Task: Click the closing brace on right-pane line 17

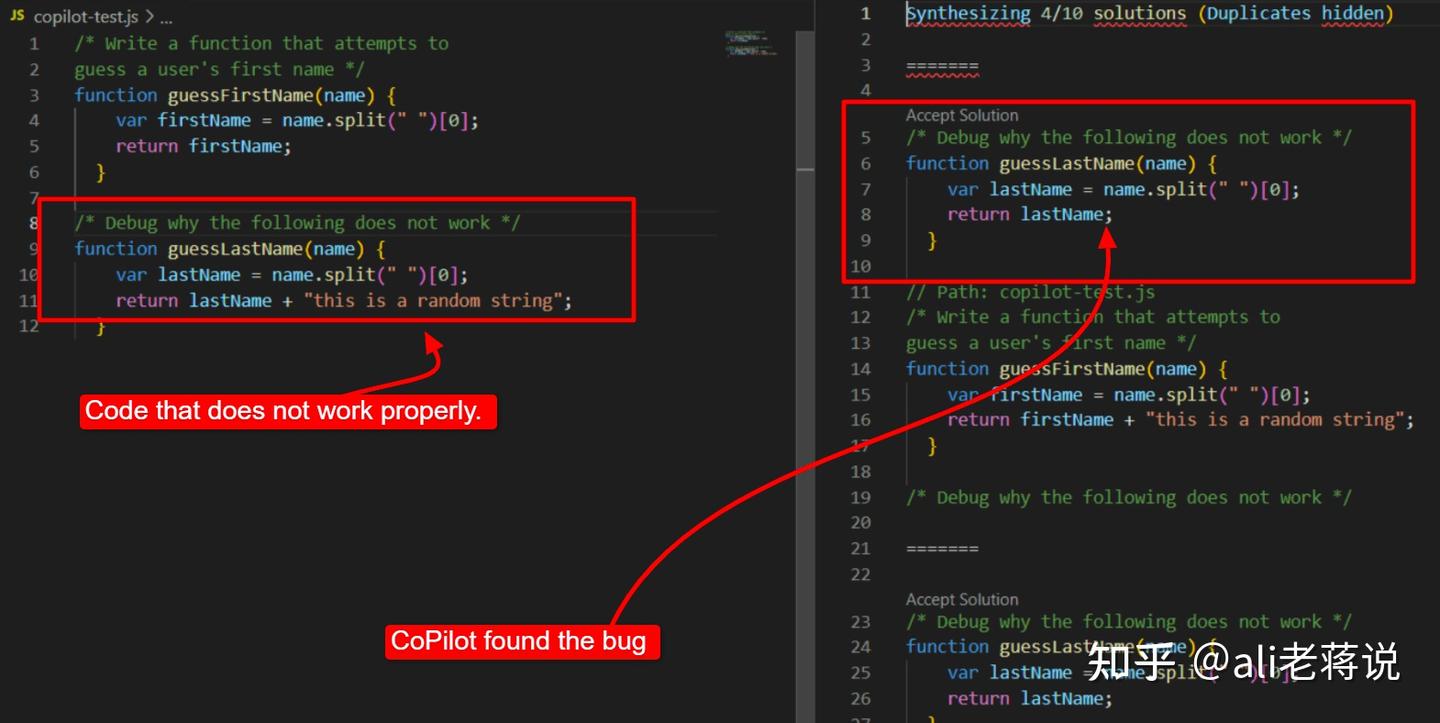Action: coord(932,446)
